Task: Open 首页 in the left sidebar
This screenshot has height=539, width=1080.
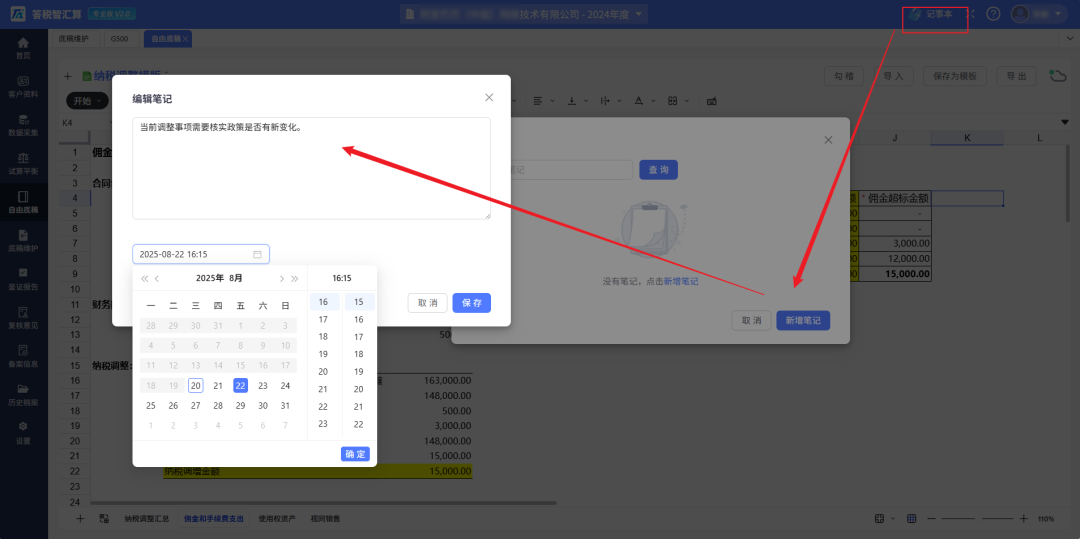Action: click(x=23, y=47)
